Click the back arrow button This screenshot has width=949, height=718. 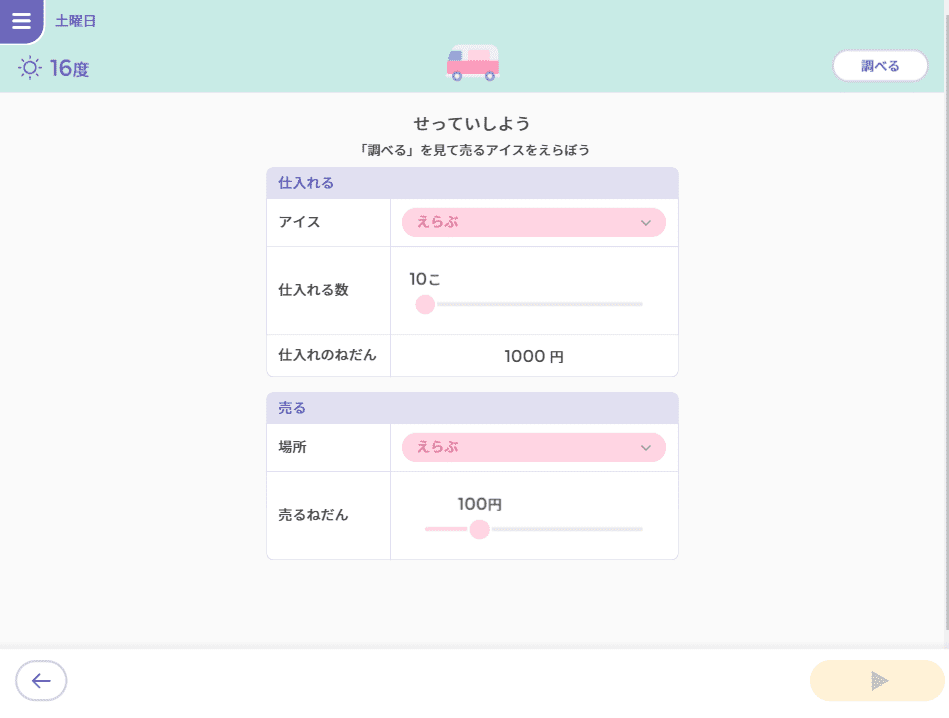(41, 680)
